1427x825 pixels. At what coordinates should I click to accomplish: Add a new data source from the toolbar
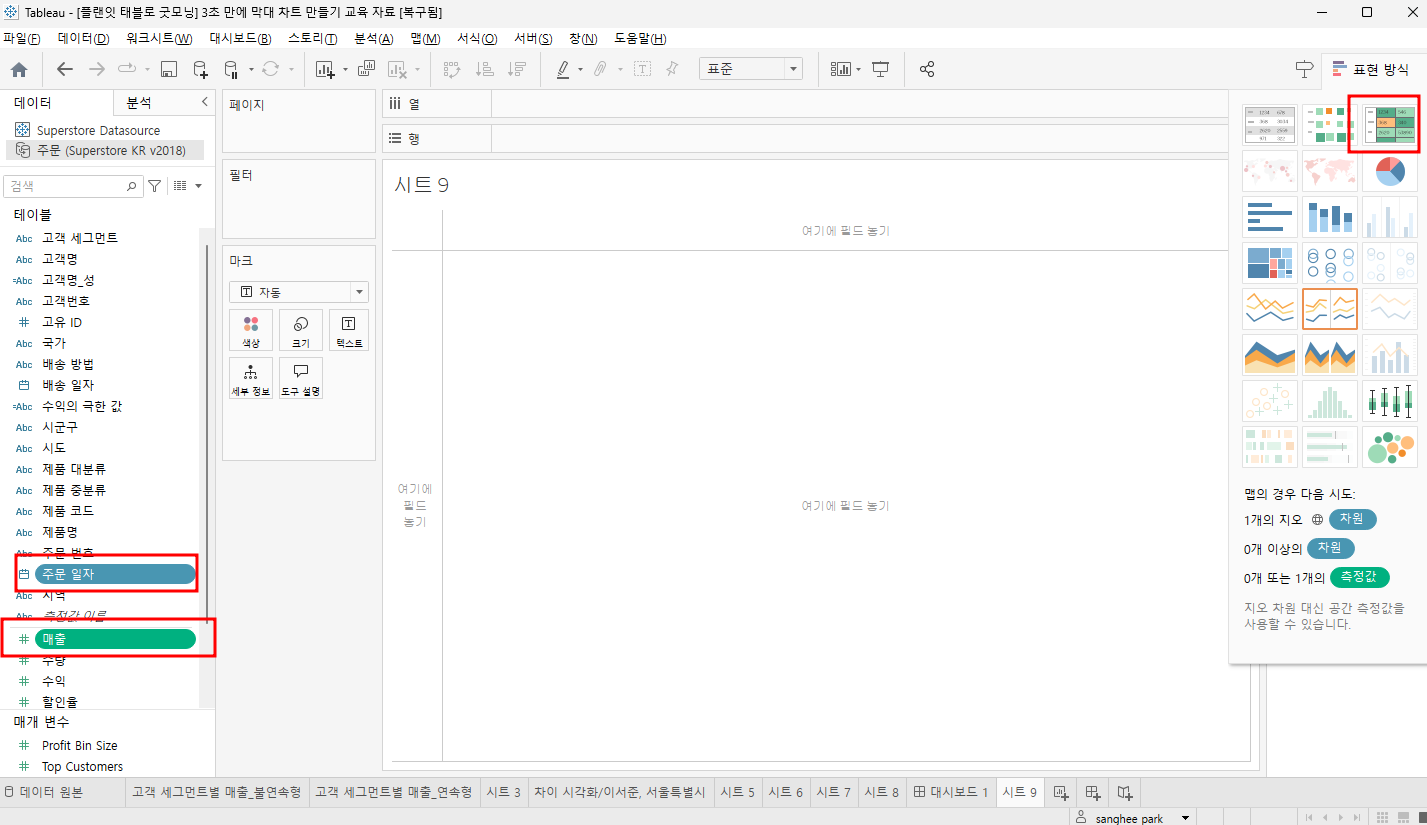coord(201,69)
